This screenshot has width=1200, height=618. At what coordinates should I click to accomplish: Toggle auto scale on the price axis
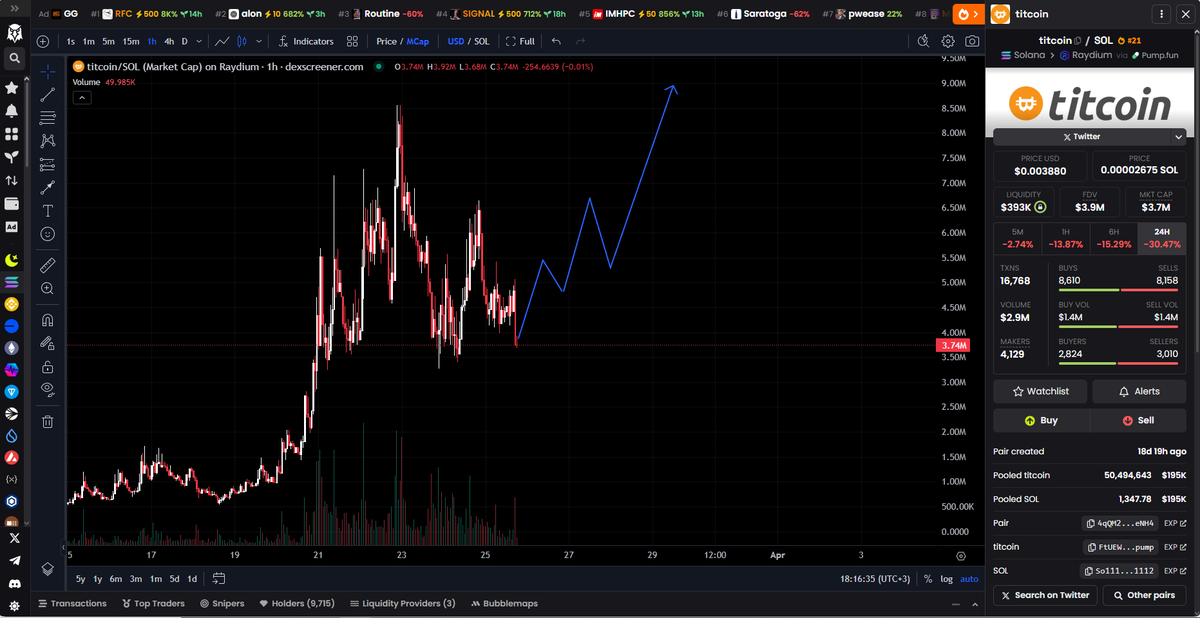click(x=968, y=578)
